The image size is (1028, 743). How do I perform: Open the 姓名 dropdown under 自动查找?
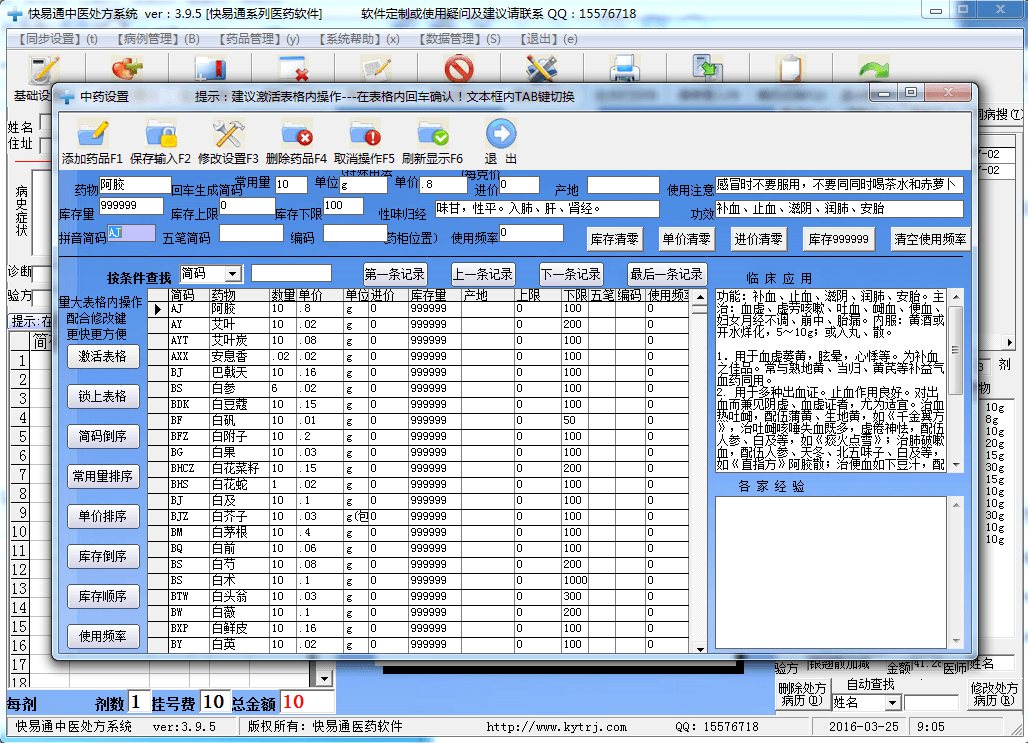[x=892, y=703]
